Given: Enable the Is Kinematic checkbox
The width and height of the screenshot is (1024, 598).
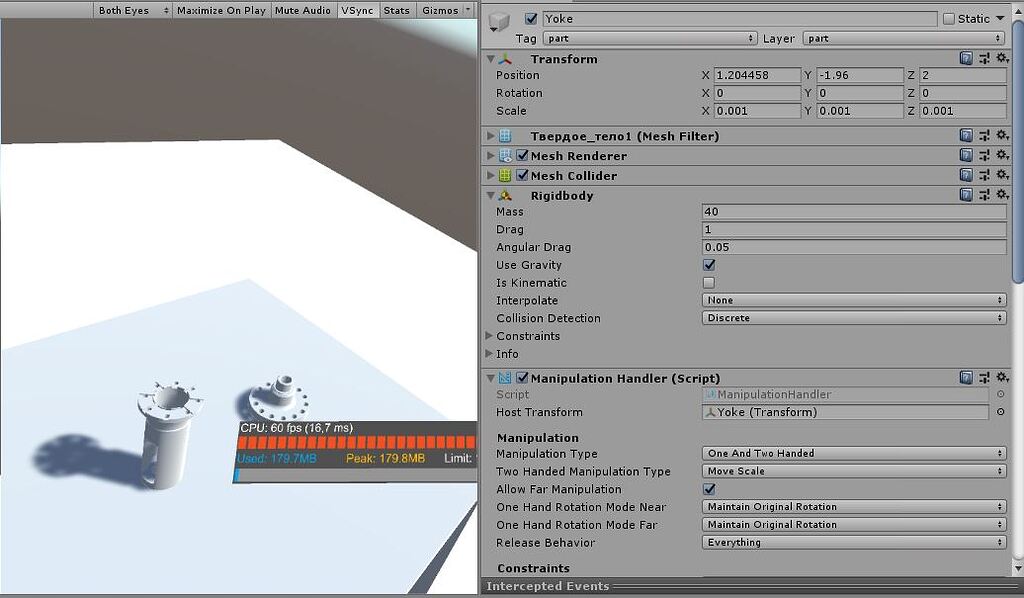Looking at the screenshot, I should coord(709,283).
